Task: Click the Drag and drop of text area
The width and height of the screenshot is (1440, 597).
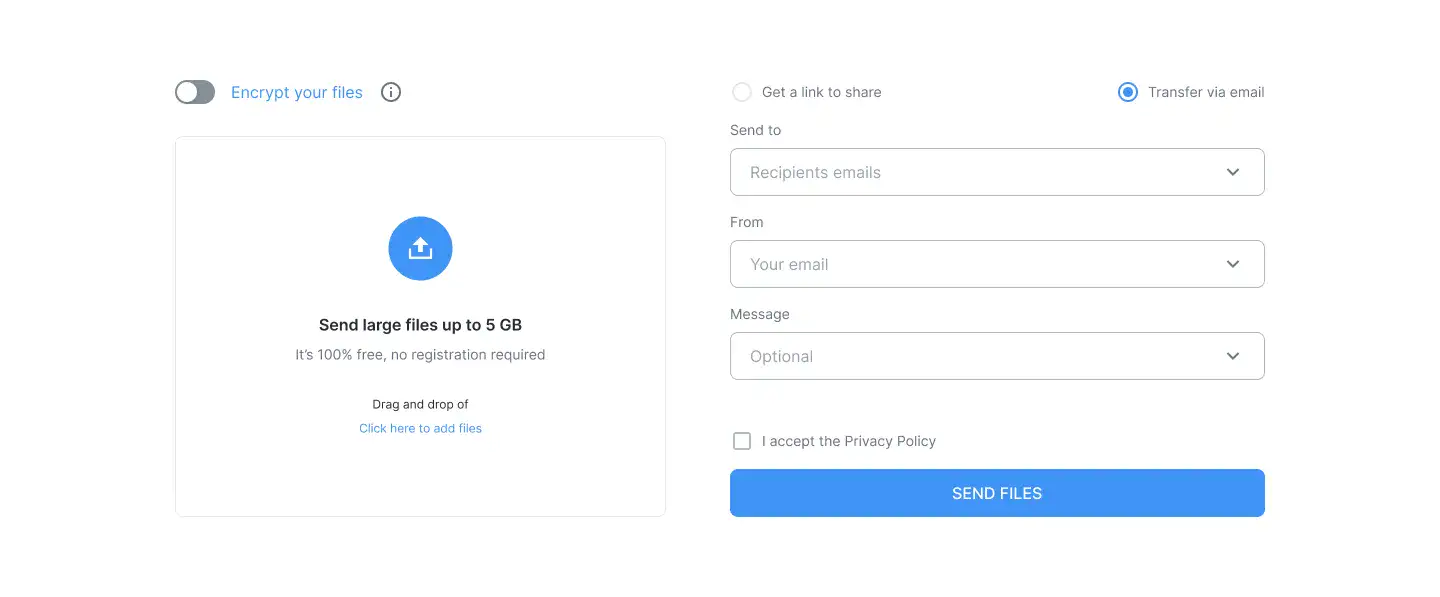Action: point(420,404)
